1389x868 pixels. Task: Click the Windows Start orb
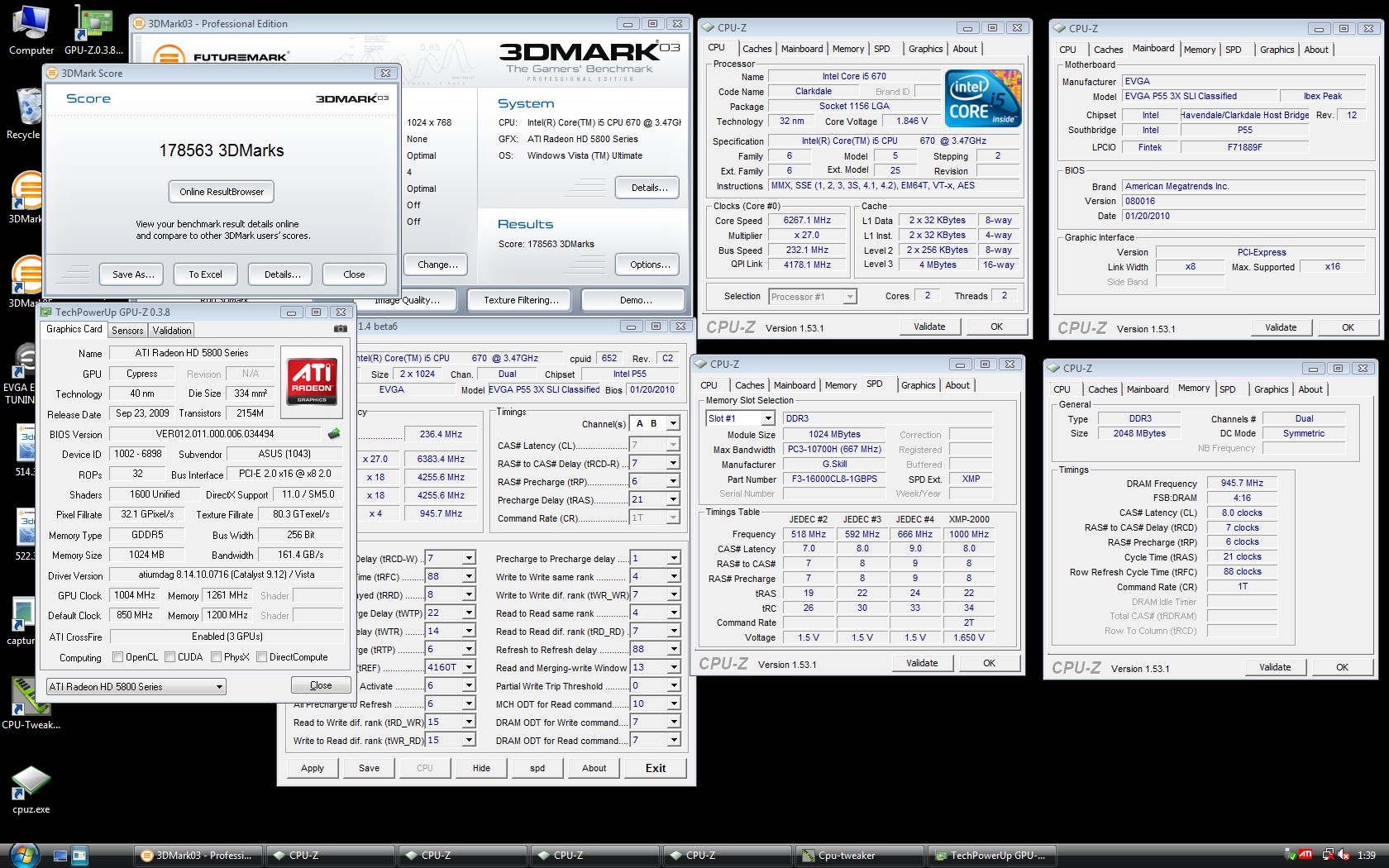click(x=24, y=855)
